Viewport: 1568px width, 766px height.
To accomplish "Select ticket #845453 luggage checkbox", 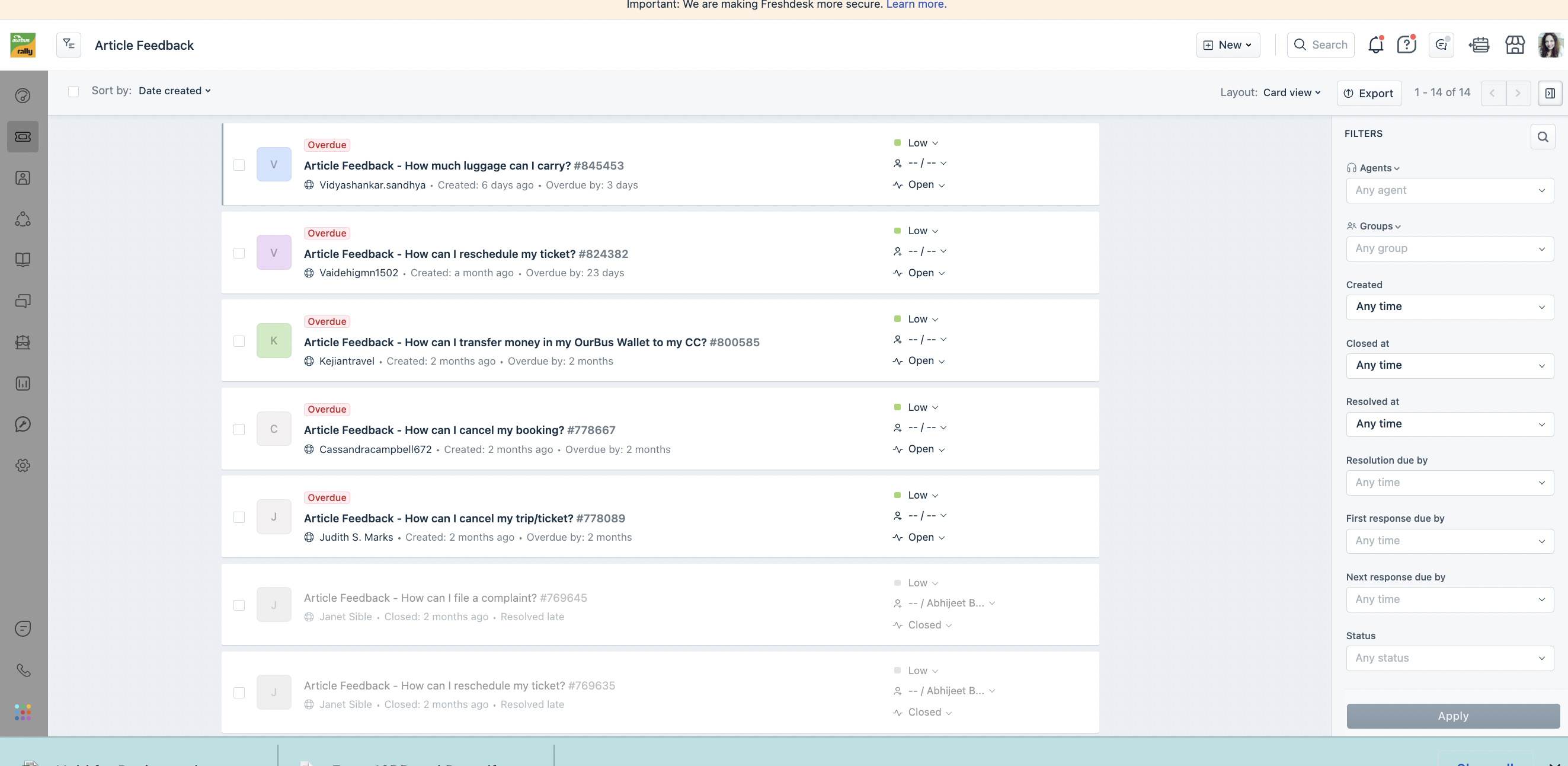I will click(239, 165).
